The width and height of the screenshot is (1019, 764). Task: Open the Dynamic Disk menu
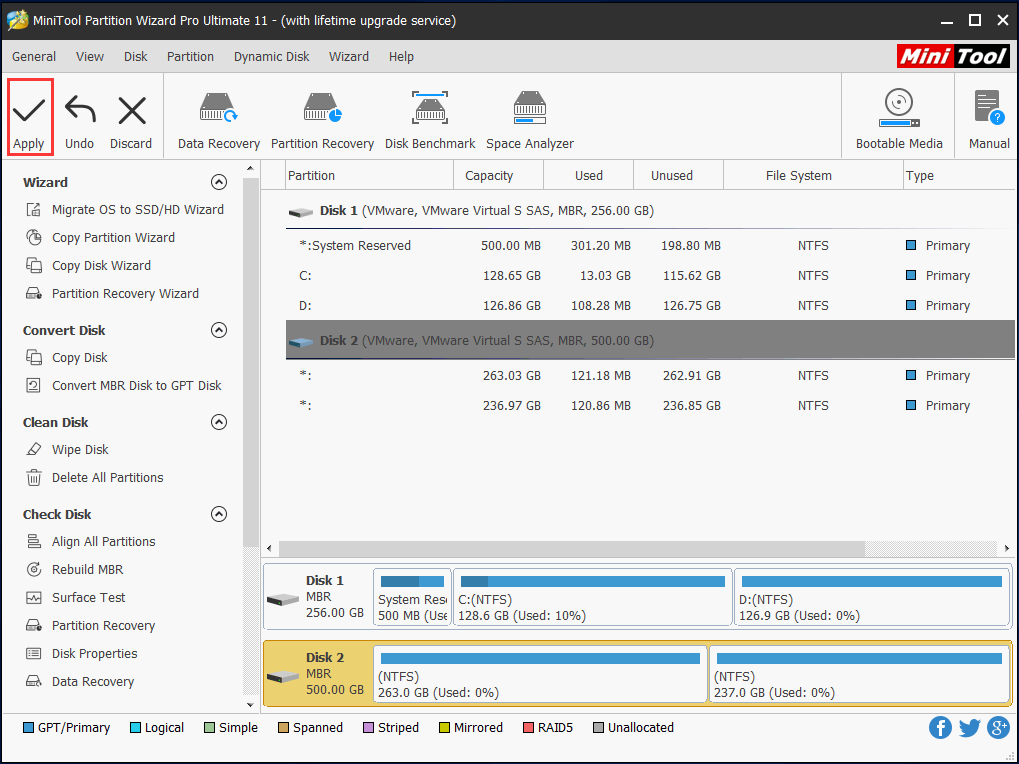point(271,57)
